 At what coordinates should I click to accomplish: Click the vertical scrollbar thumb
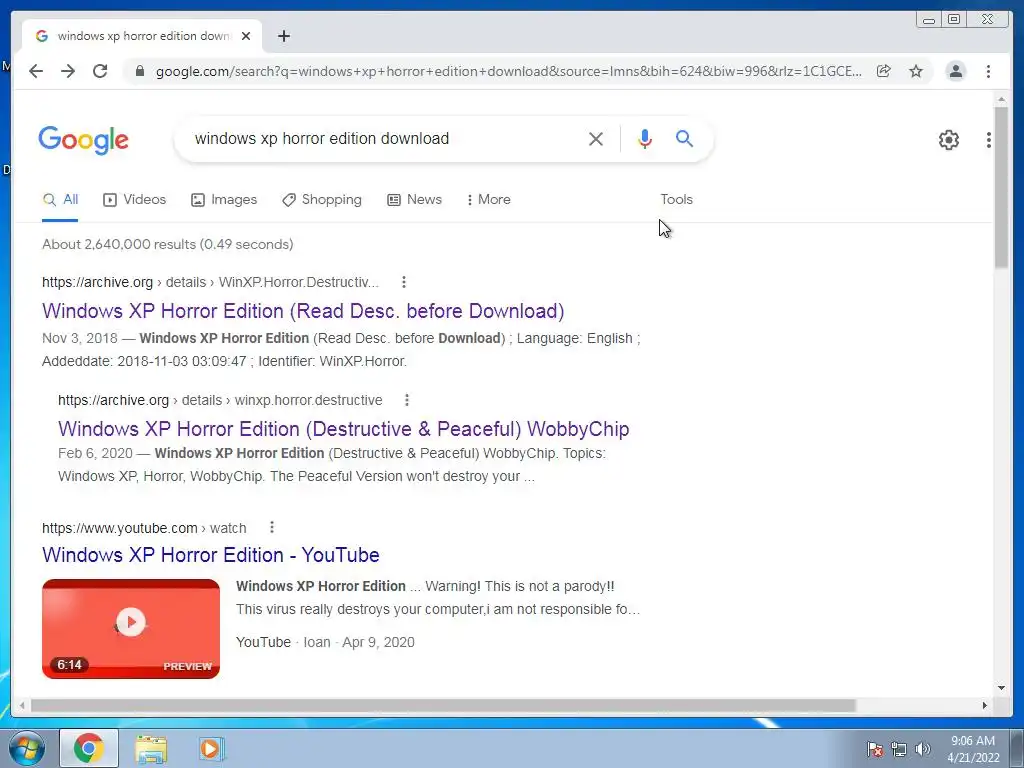(1001, 187)
